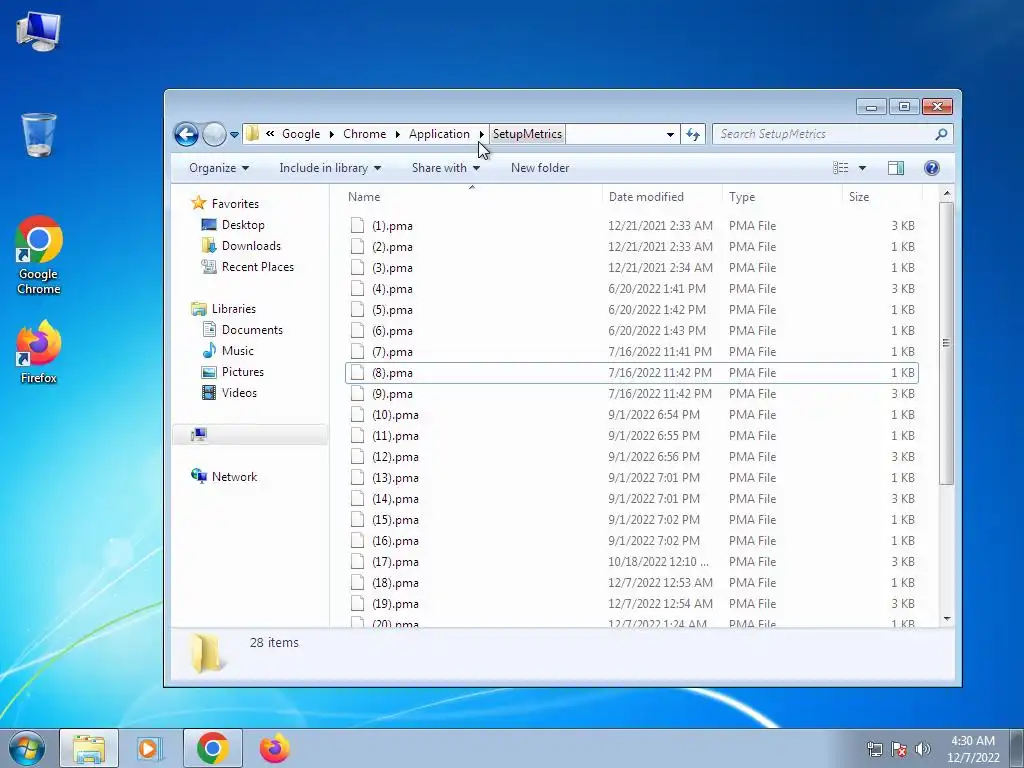
Task: Select the (5).pma file icon
Action: [357, 310]
